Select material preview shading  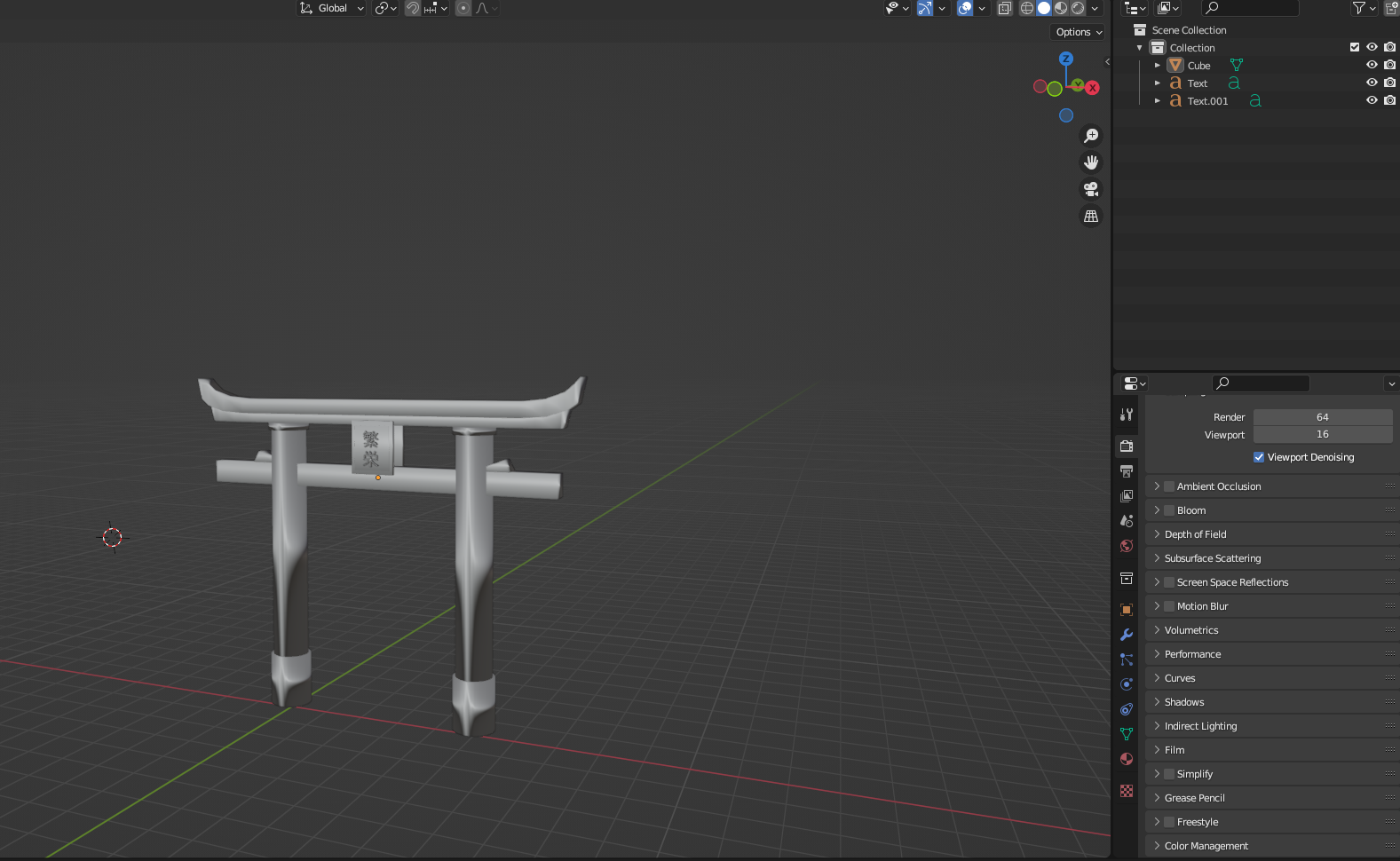point(1061,8)
